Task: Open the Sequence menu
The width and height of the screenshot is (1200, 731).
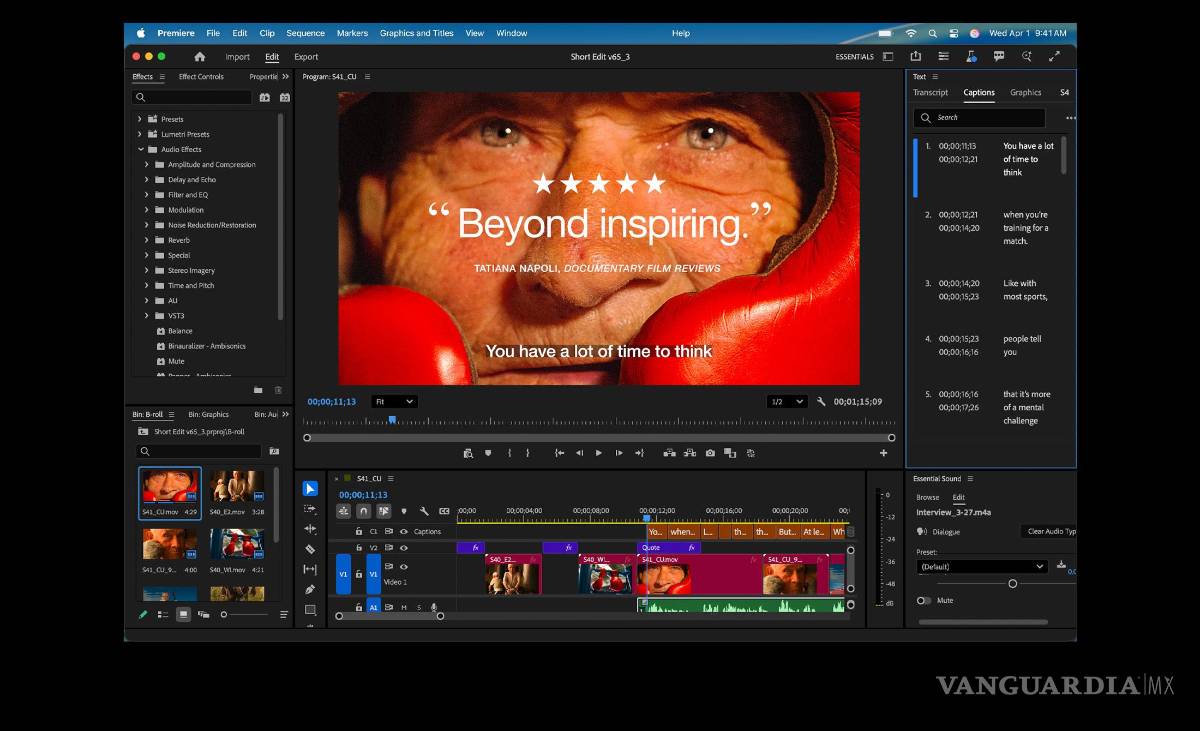Action: tap(305, 33)
